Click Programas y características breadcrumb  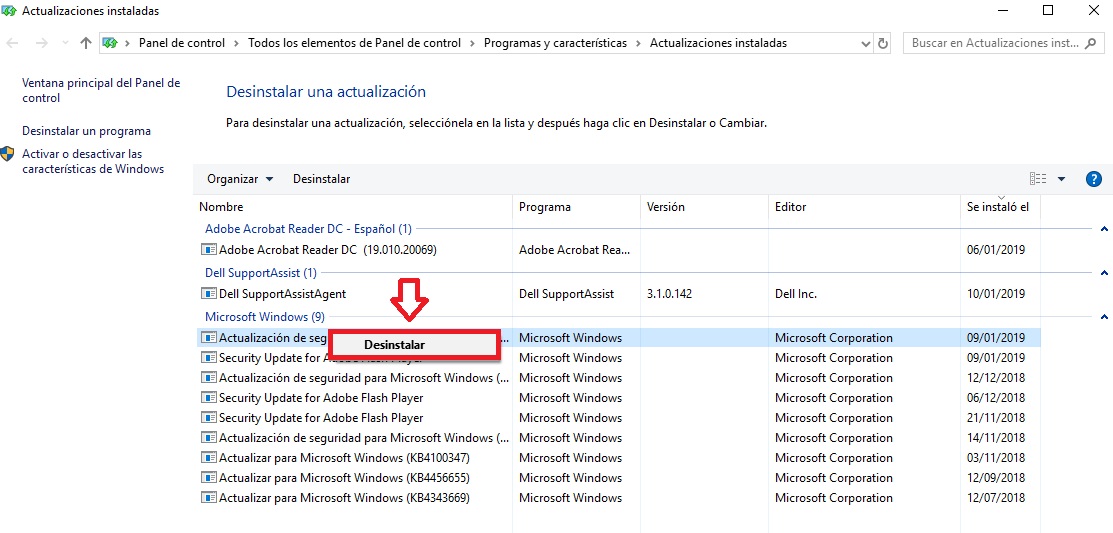pyautogui.click(x=555, y=43)
